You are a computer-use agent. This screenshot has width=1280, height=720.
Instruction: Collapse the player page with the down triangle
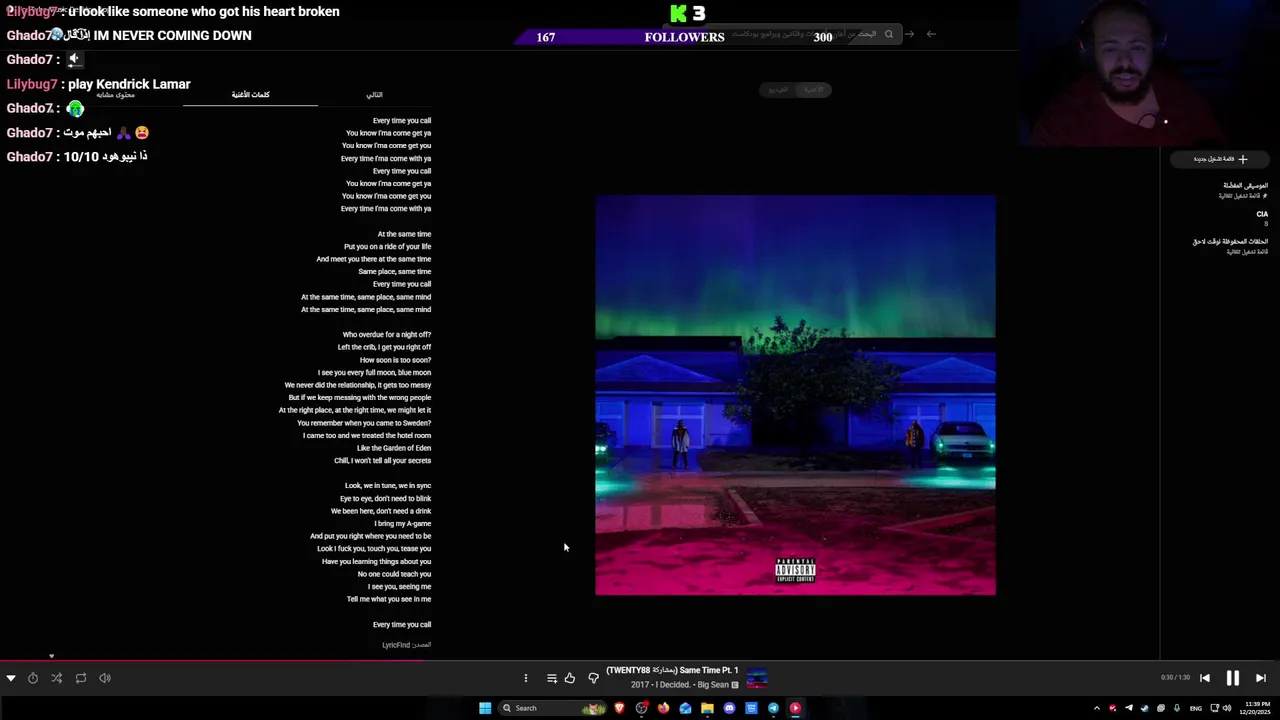(10, 678)
